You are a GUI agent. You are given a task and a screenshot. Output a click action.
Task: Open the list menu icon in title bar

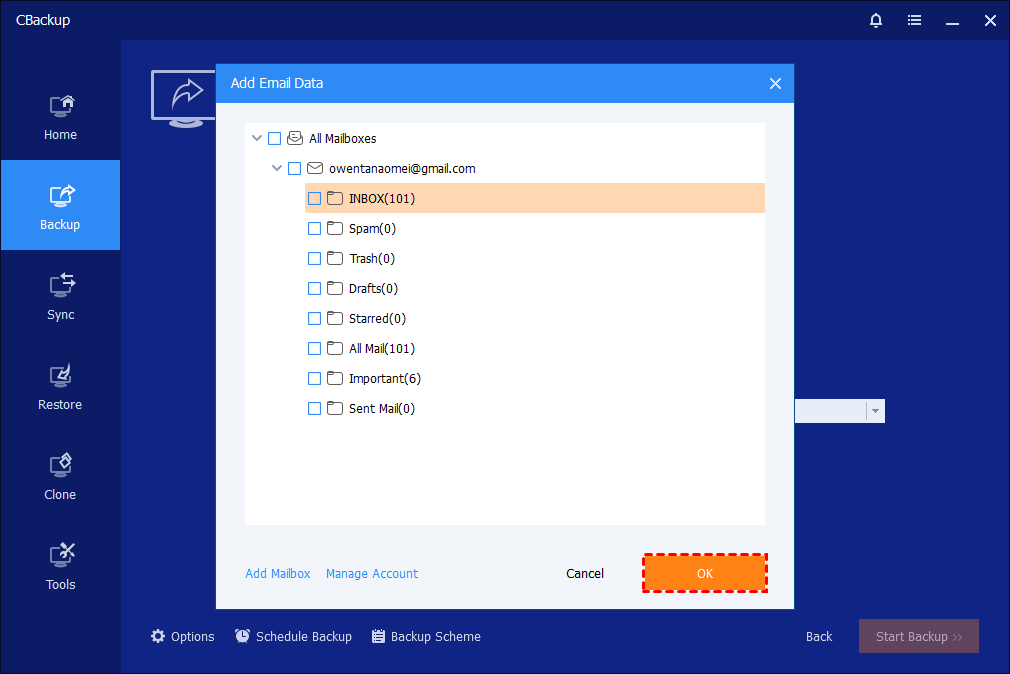pos(914,20)
